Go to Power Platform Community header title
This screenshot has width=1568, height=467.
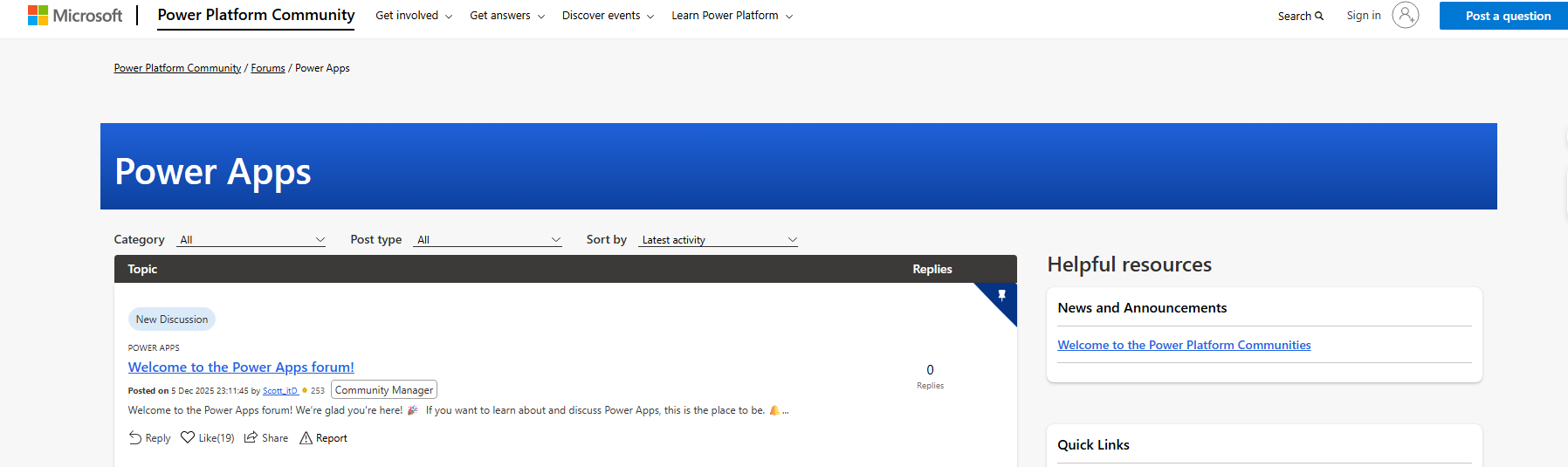click(x=256, y=15)
